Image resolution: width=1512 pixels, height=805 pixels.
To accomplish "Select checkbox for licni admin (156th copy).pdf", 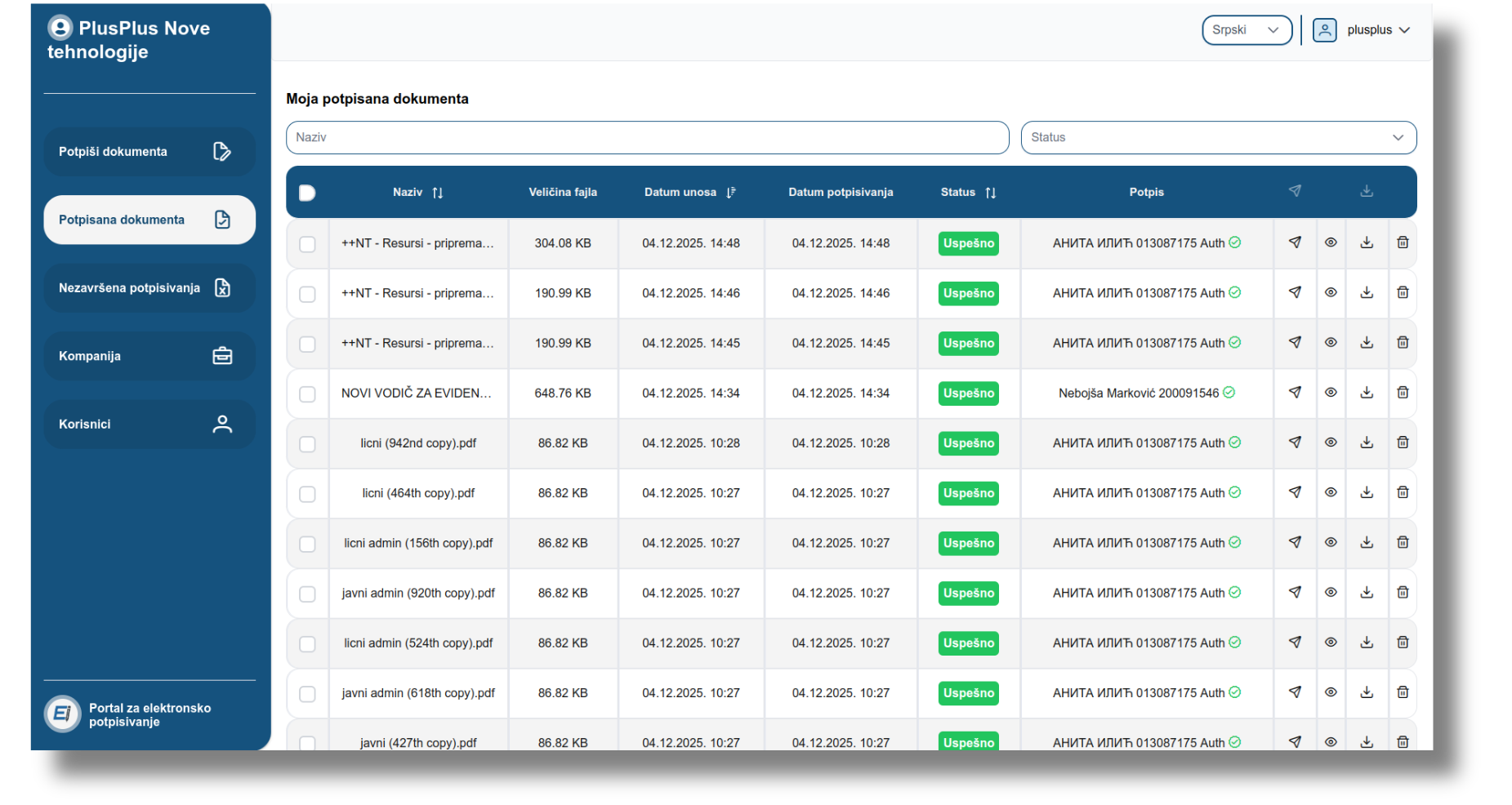I will click(307, 544).
